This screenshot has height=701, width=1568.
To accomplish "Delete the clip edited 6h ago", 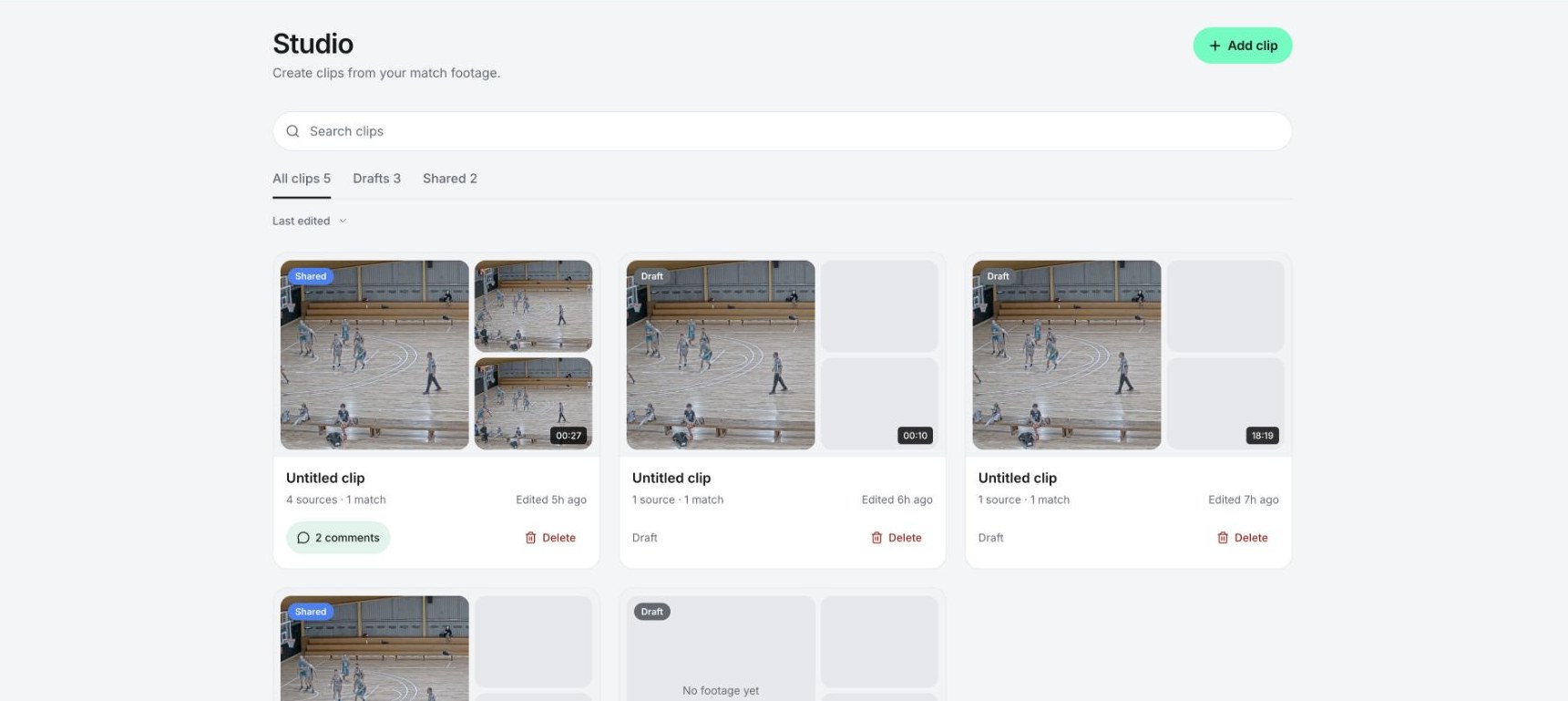I will point(897,538).
